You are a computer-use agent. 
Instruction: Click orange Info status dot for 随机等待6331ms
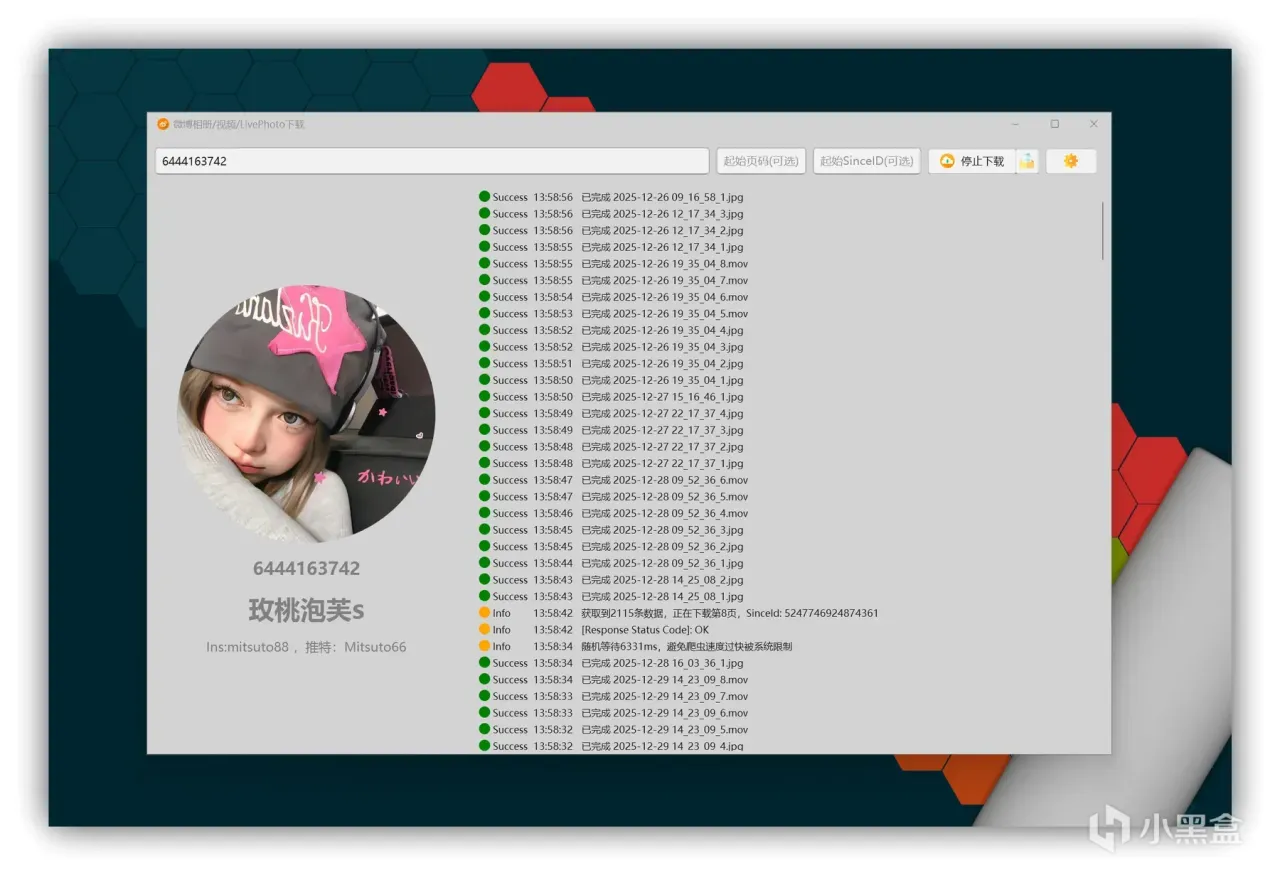point(484,646)
